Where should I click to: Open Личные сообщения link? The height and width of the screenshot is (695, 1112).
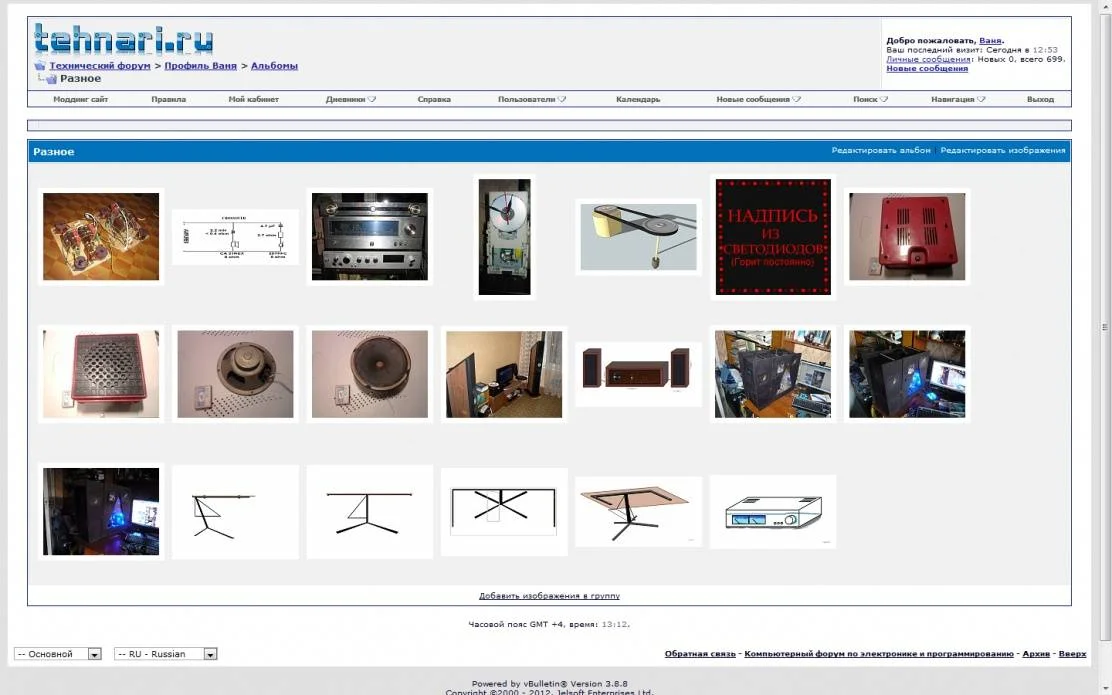click(x=928, y=60)
